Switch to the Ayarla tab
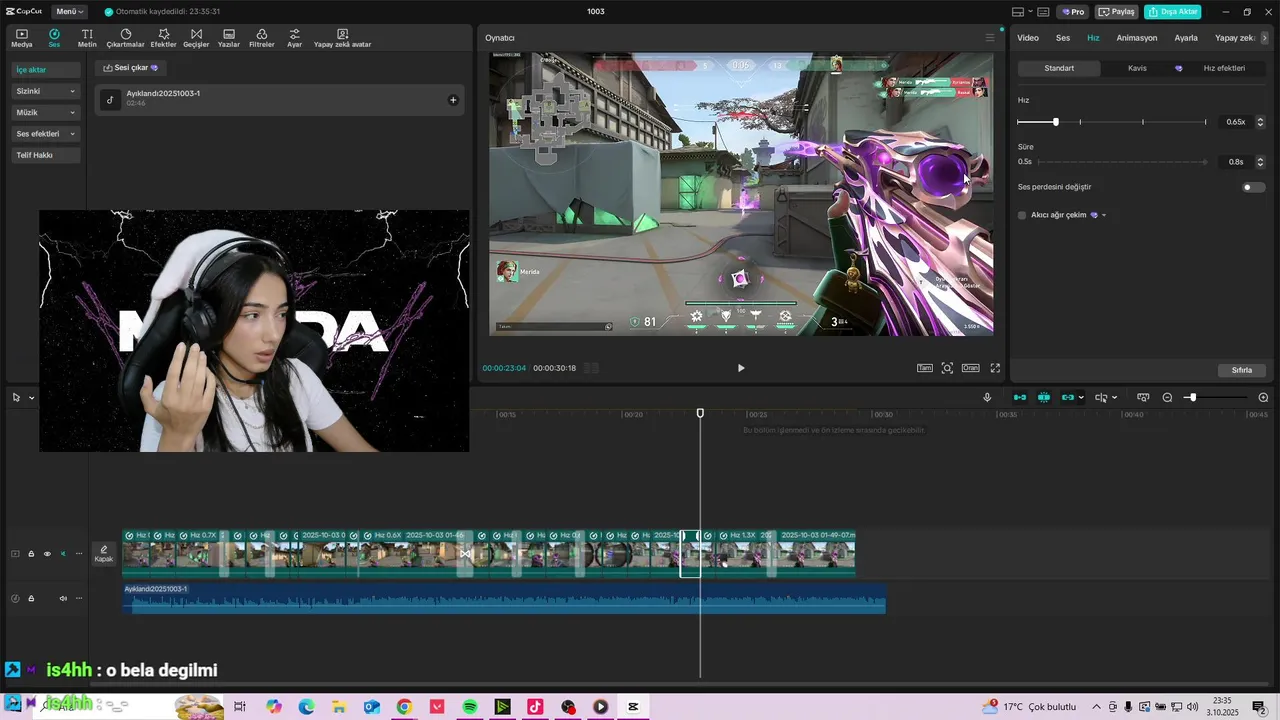The height and width of the screenshot is (720, 1280). pyautogui.click(x=1186, y=38)
